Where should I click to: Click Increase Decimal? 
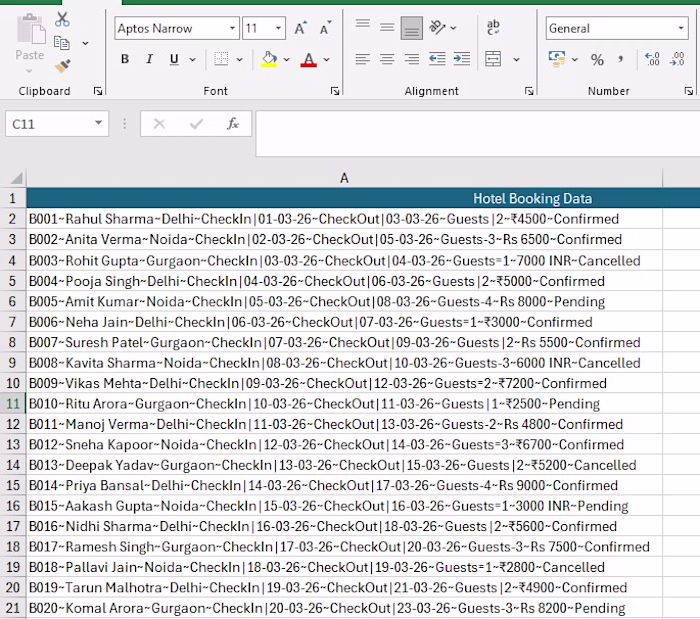coord(652,59)
